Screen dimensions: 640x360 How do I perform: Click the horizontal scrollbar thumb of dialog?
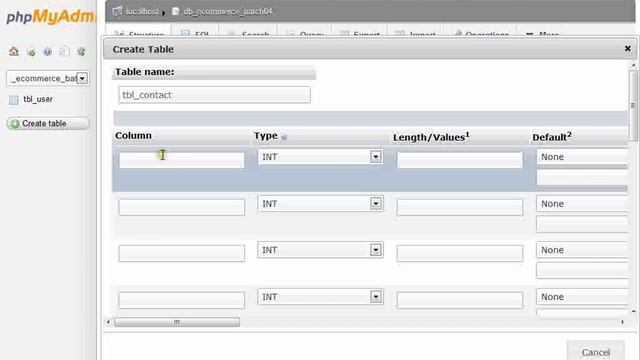(x=177, y=322)
